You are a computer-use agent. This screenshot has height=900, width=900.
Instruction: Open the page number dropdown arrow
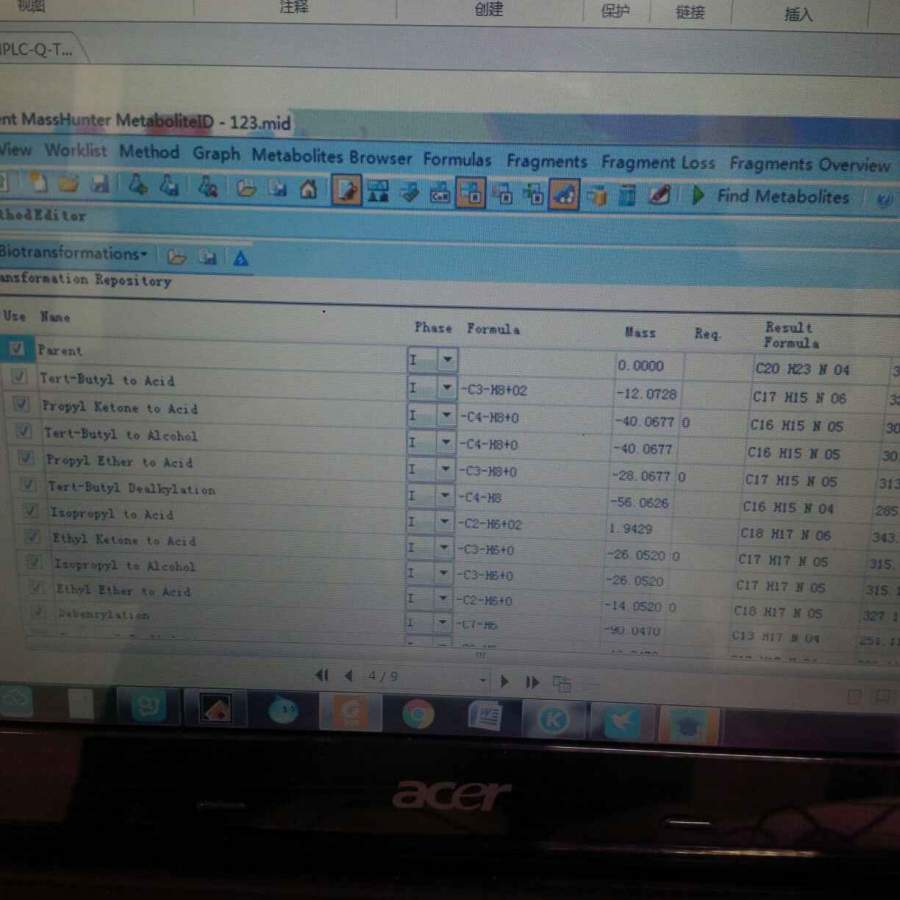(483, 680)
